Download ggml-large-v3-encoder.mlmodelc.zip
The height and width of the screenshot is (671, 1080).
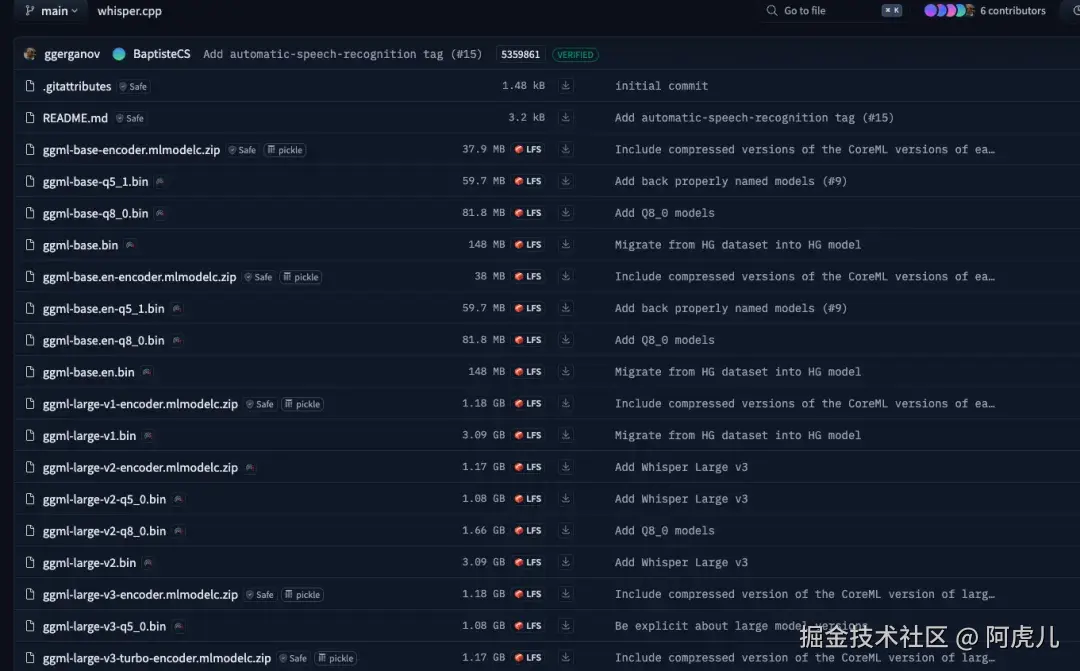565,593
